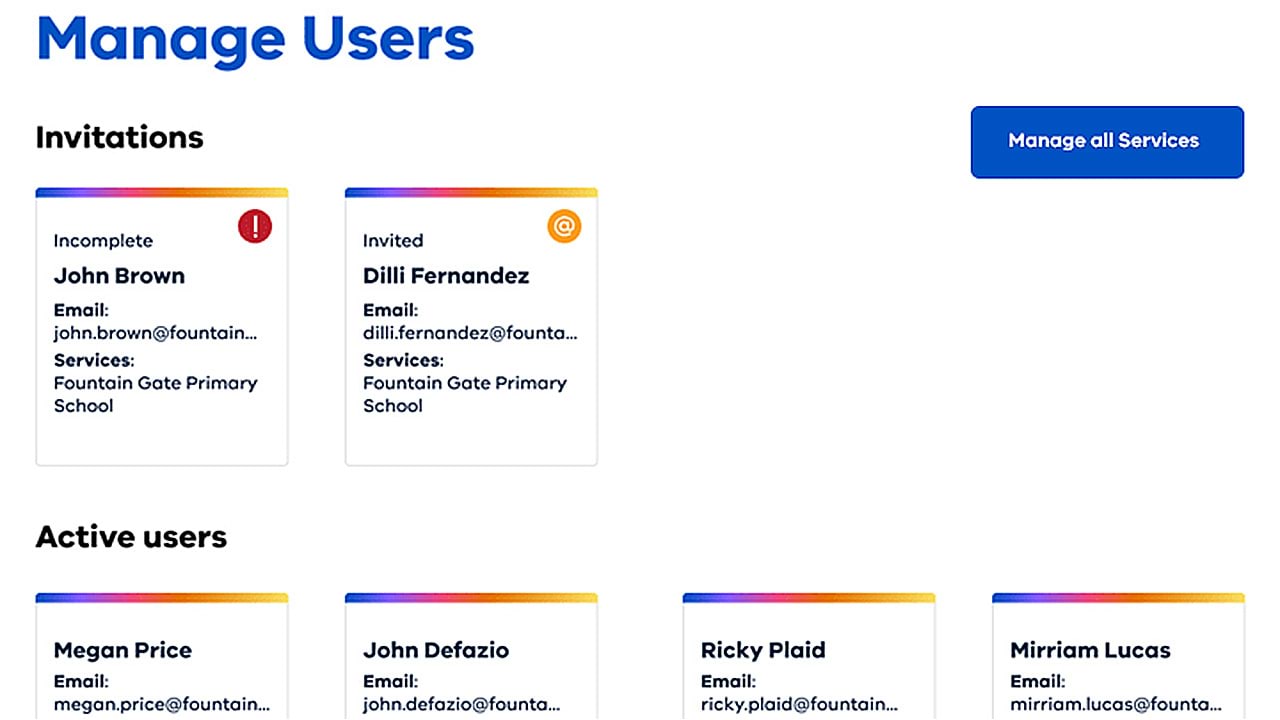Click the Manage Users page heading
The height and width of the screenshot is (720, 1280).
[x=255, y=38]
